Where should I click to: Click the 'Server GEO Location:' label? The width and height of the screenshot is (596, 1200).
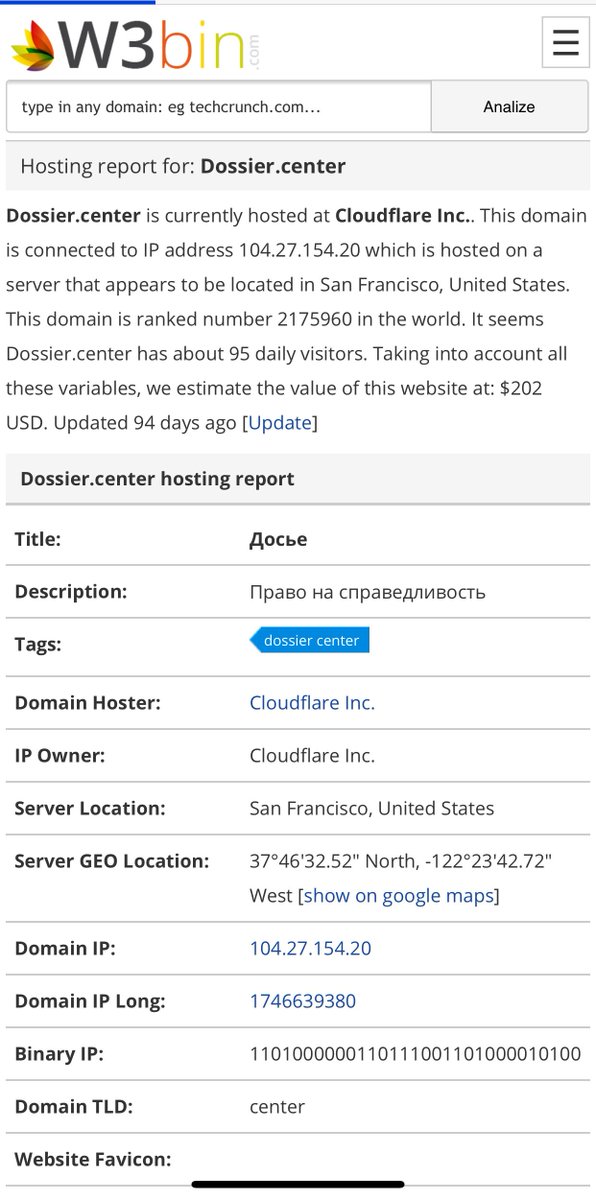112,861
